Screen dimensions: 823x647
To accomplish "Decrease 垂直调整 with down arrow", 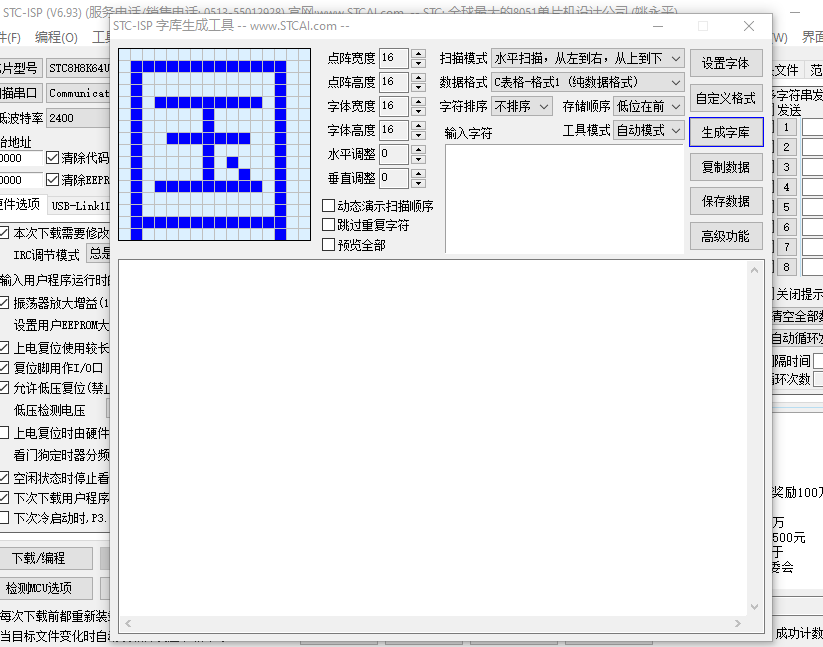I will pos(418,184).
